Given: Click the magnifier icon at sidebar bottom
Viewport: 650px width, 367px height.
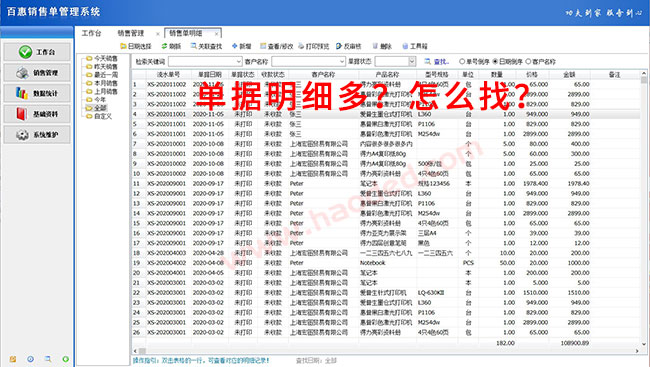Looking at the screenshot, I should [48, 359].
